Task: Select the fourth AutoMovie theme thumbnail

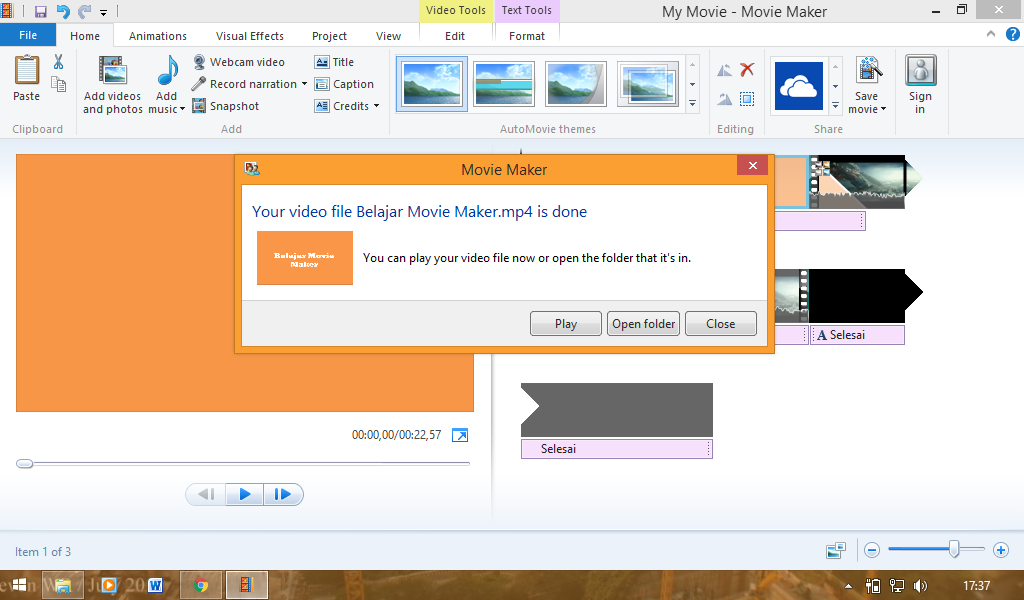Action: [x=647, y=84]
